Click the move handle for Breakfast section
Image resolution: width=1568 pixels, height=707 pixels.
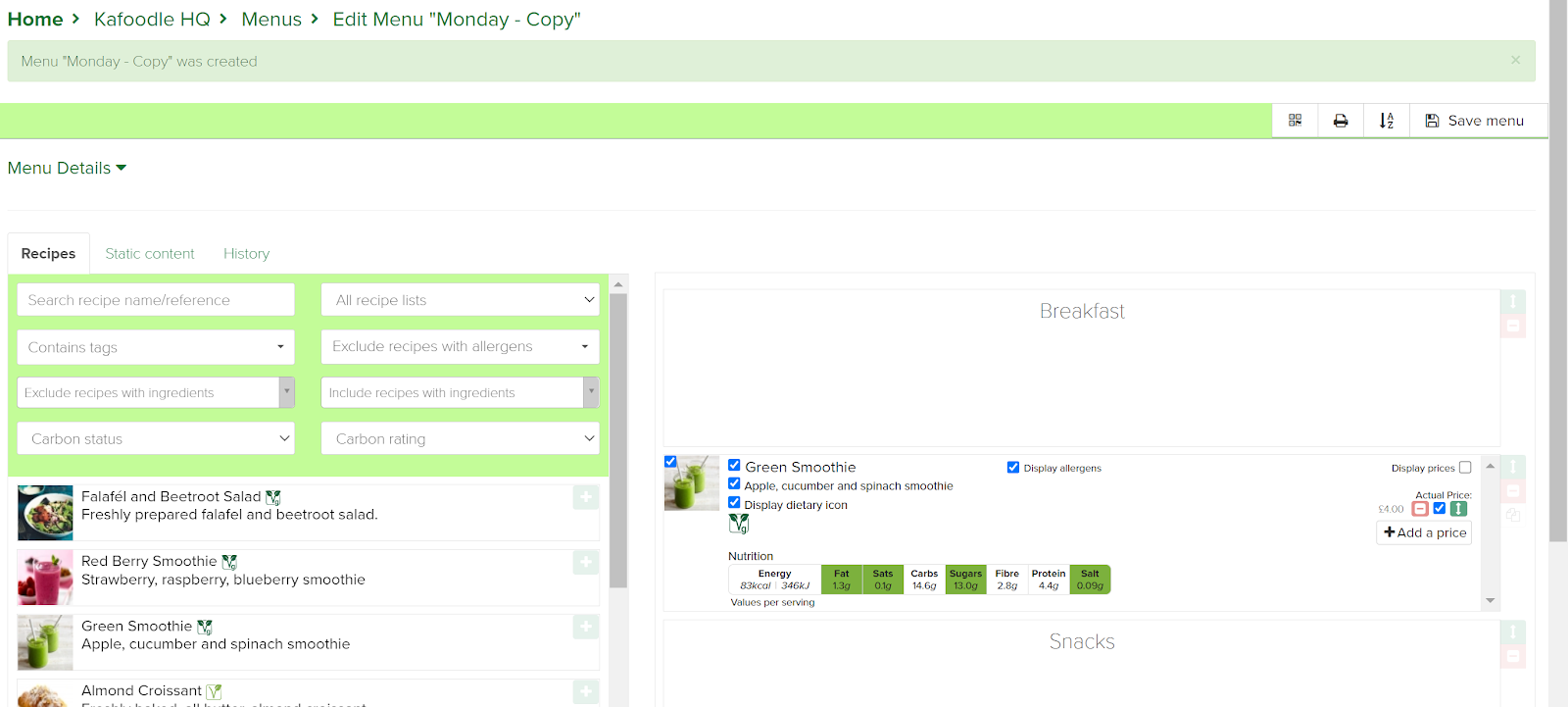(x=1513, y=301)
